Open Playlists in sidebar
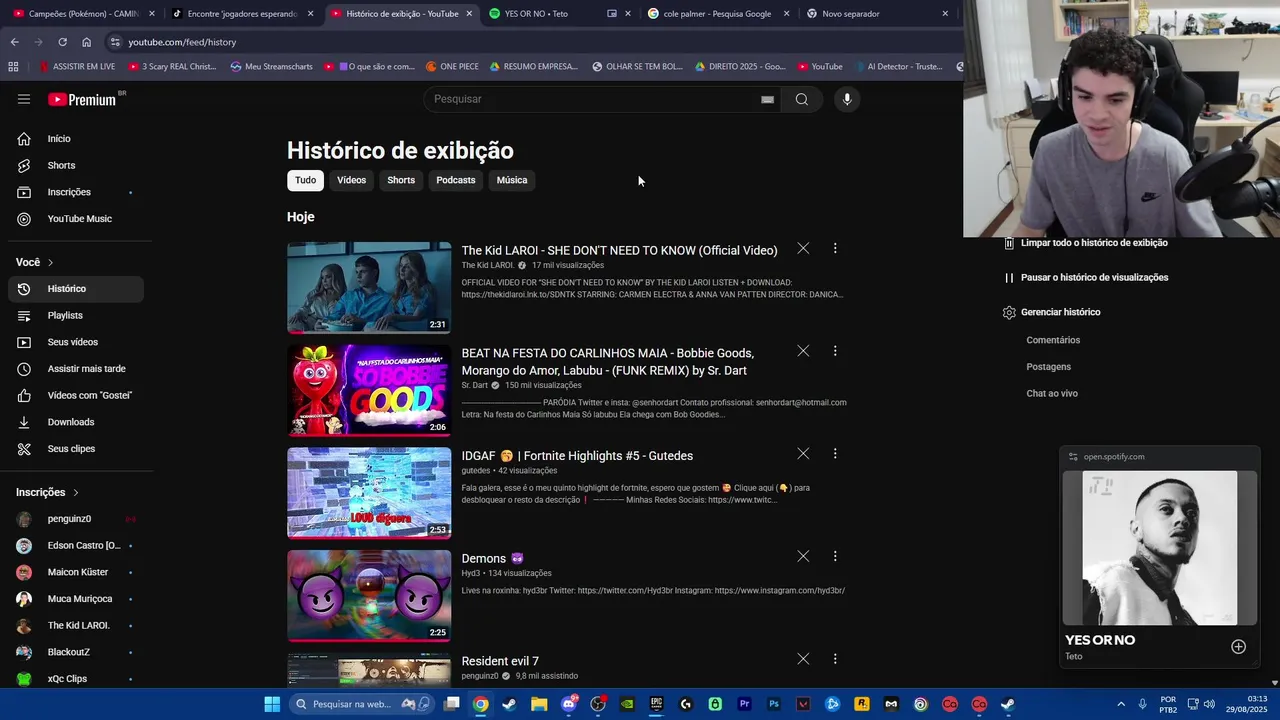The height and width of the screenshot is (720, 1280). pyautogui.click(x=76, y=315)
